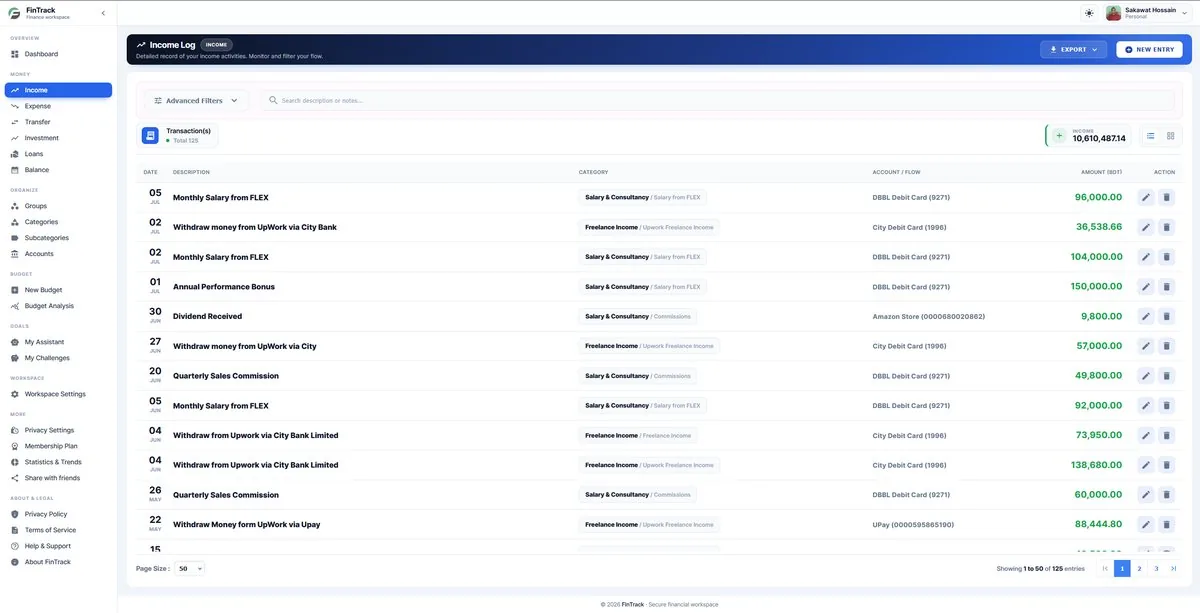
Task: Edit the 36,538.66 UpWork entry
Action: (x=1146, y=227)
